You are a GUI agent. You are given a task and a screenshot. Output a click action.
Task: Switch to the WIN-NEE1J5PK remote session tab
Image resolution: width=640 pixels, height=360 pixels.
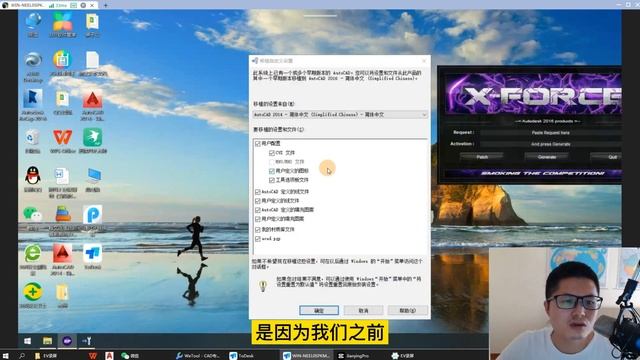click(48, 5)
